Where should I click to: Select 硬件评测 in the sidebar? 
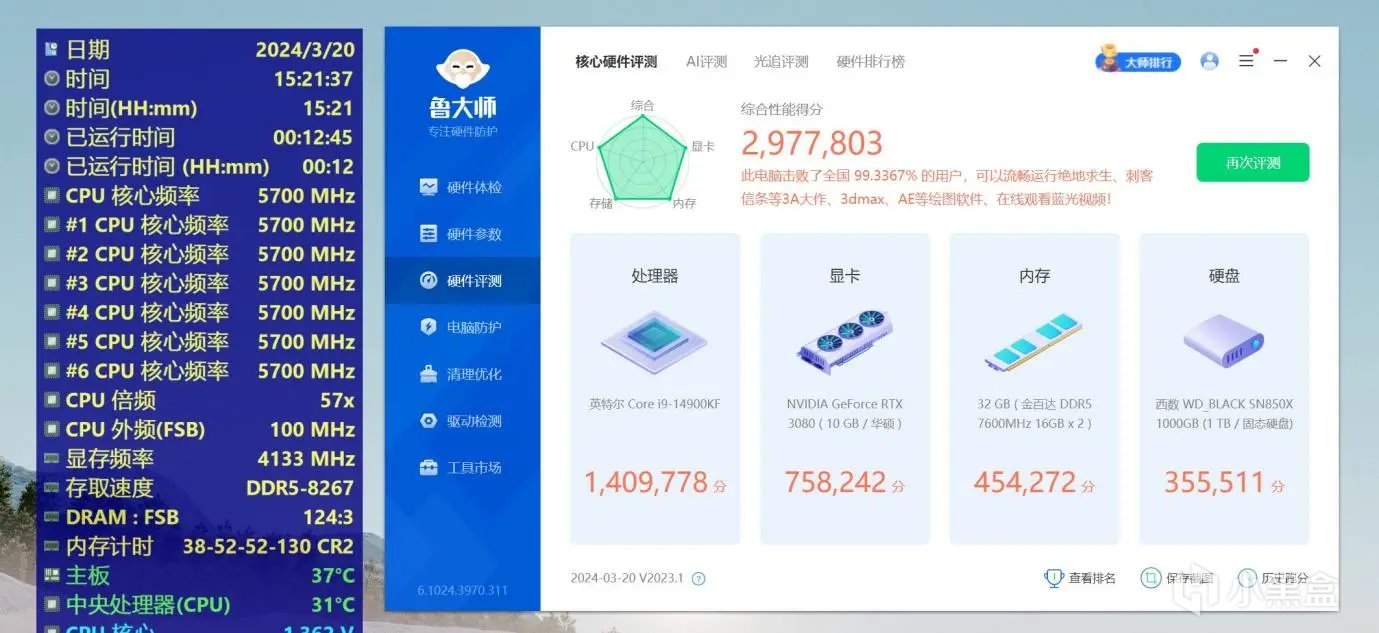(x=462, y=281)
